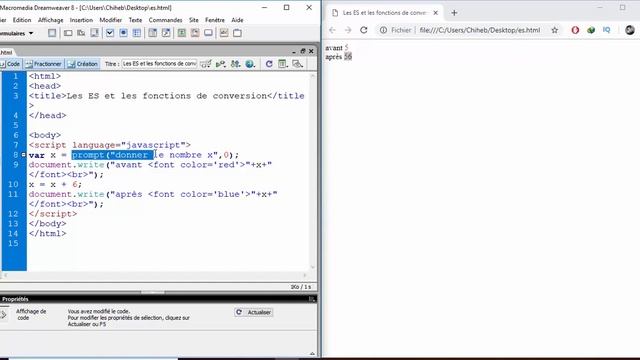Insert a Hidden Field from Forms bar
The height and width of the screenshot is (360, 640).
[x=81, y=33]
